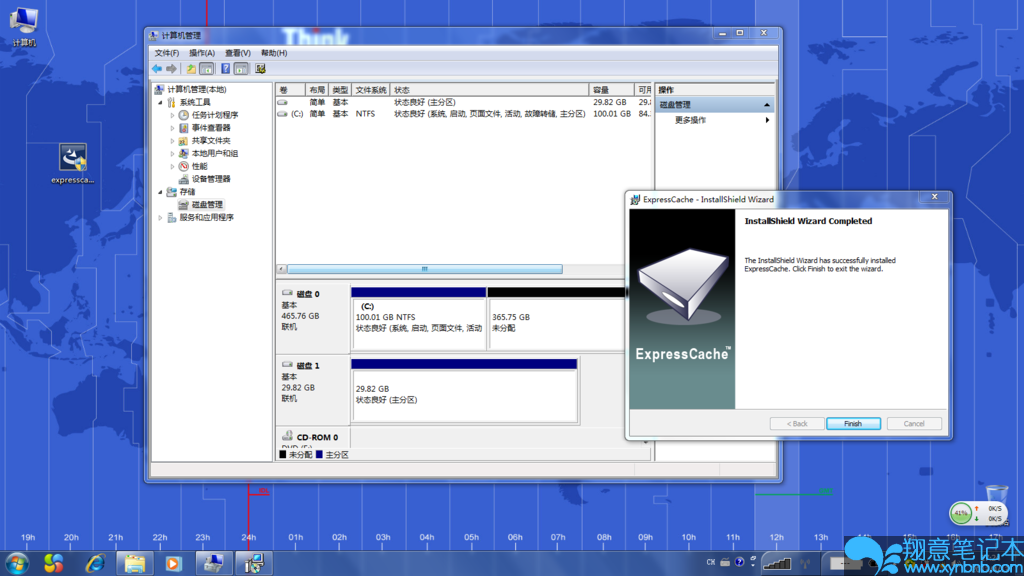Toggle the Show/Hide Console Tree toolbar icon

tap(206, 69)
